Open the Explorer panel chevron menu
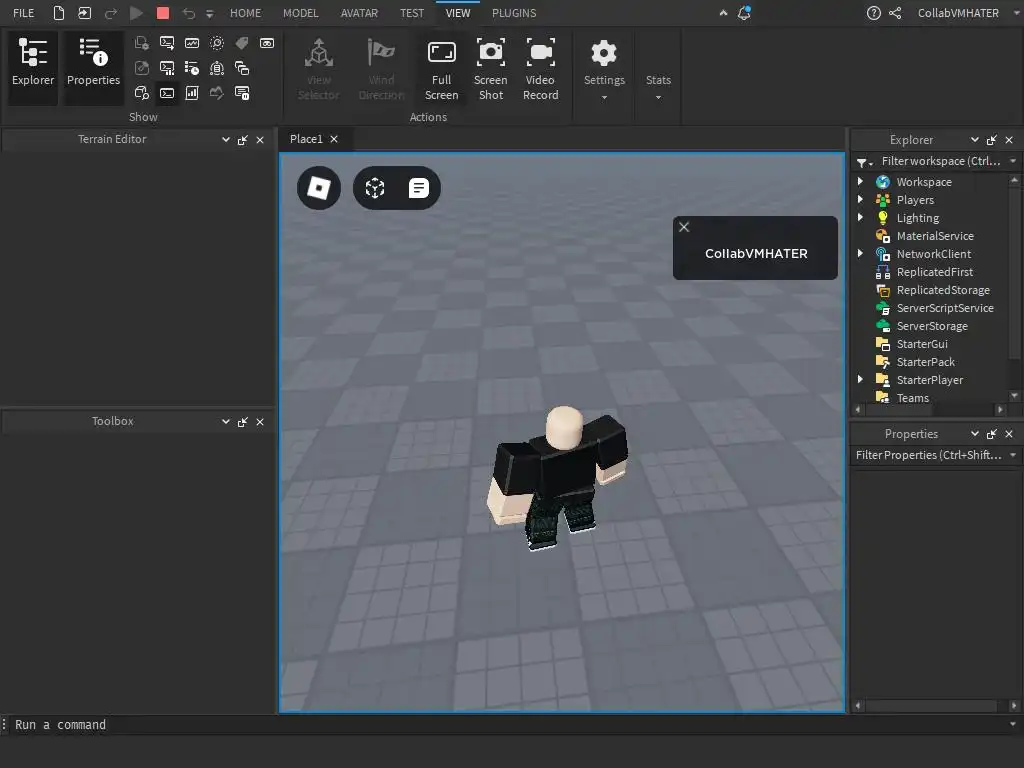Viewport: 1024px width, 768px height. pos(974,140)
